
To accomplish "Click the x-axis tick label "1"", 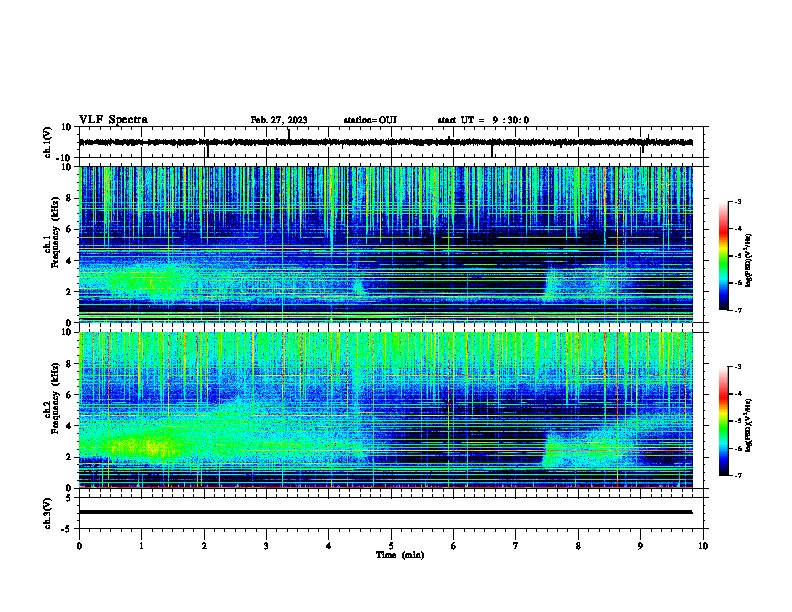I will click(141, 546).
